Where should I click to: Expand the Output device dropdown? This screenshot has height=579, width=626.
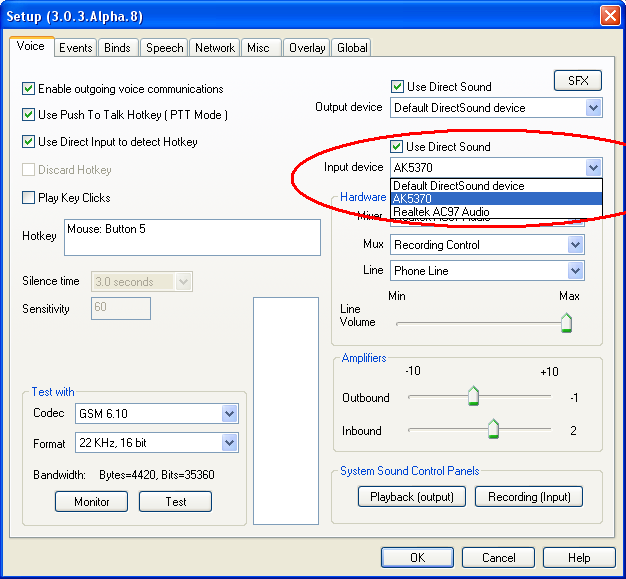(593, 108)
